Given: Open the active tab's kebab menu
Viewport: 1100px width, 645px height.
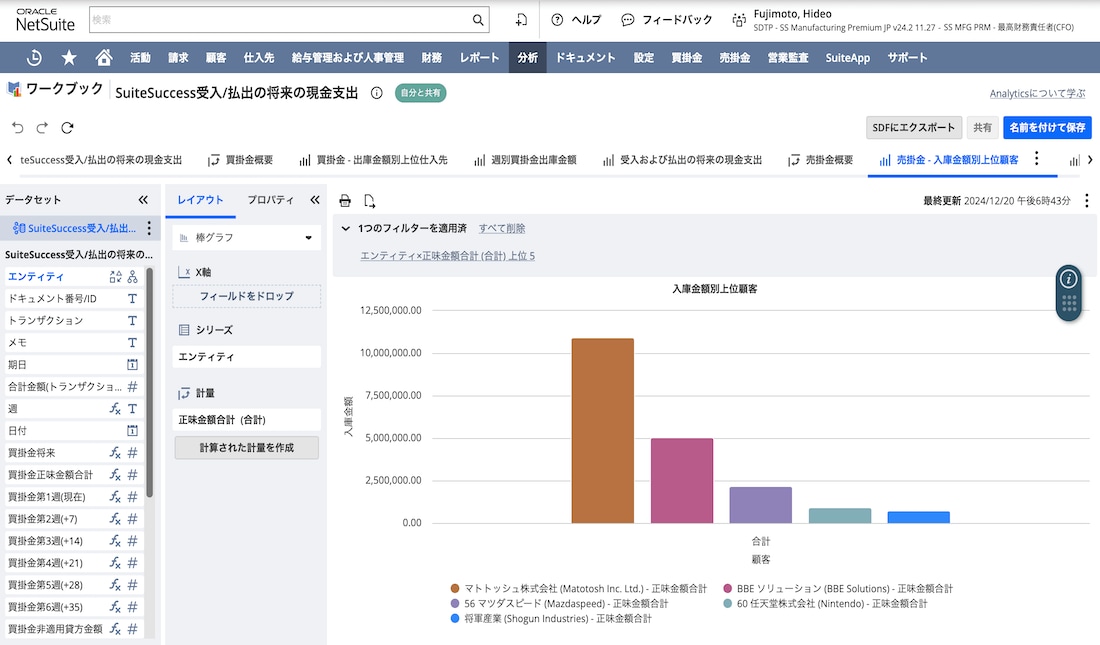Looking at the screenshot, I should 1036,159.
